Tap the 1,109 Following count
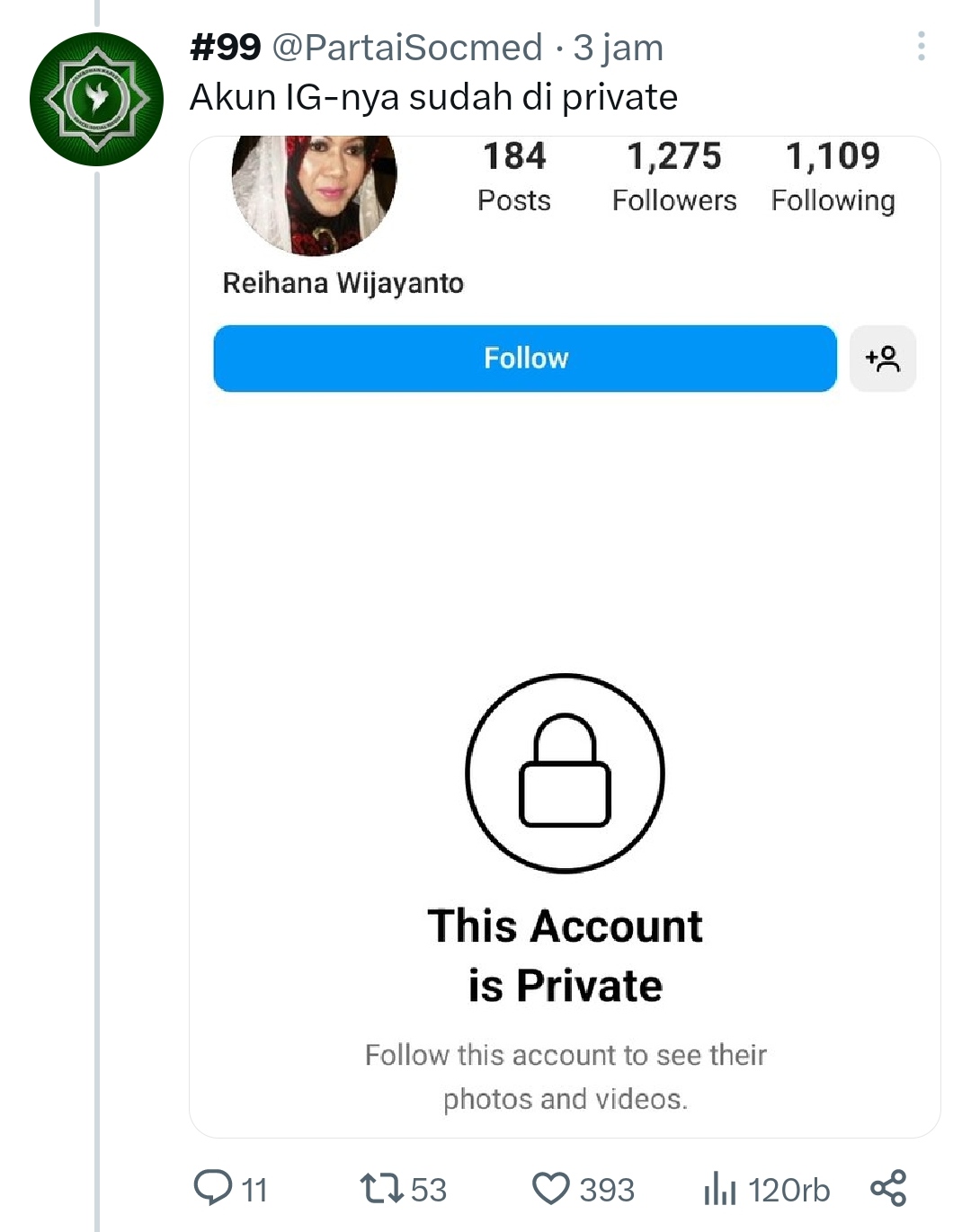Viewport: 971px width, 1232px height. point(833,177)
